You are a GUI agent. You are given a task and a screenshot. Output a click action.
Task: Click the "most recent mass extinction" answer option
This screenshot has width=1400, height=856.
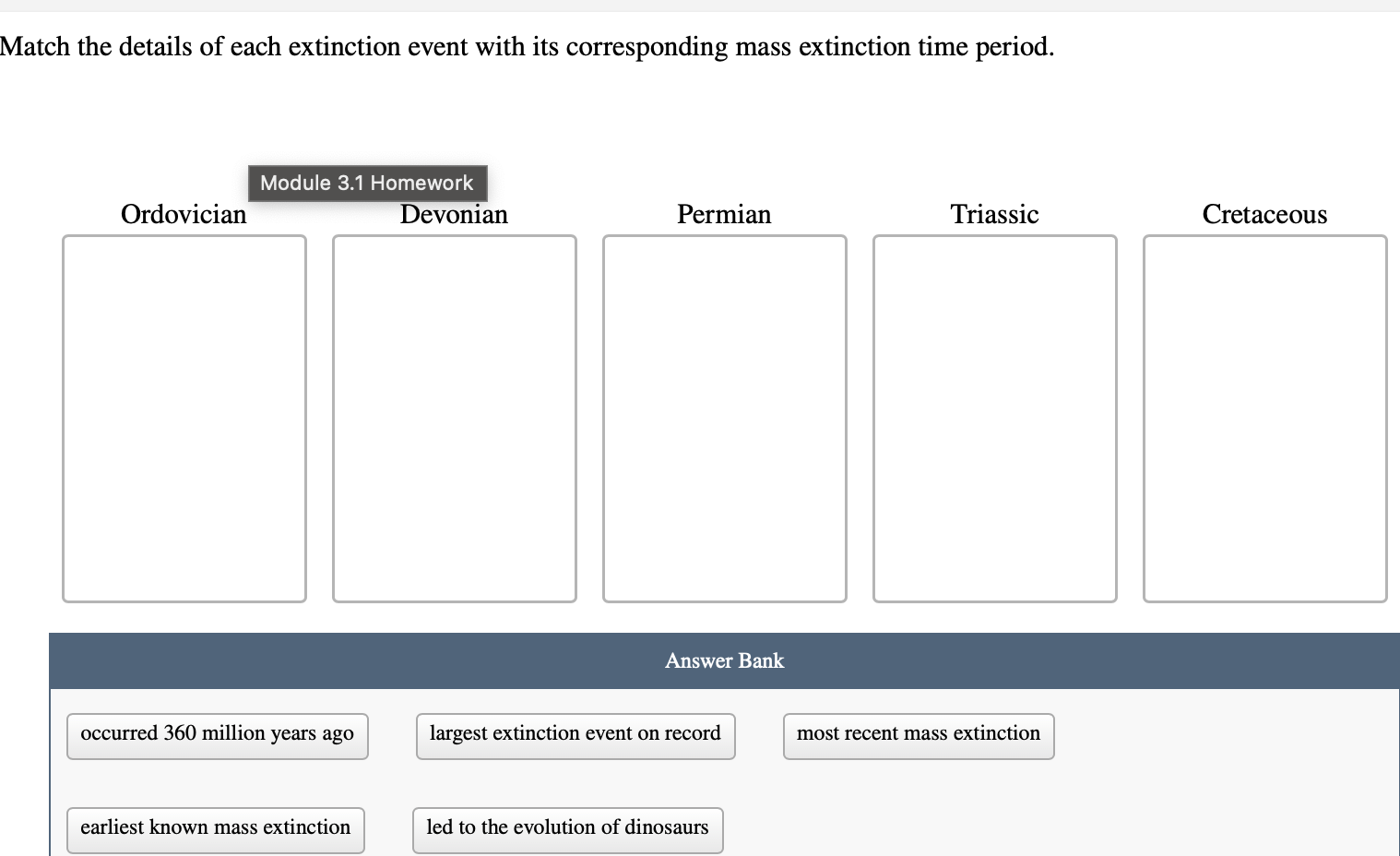[x=918, y=735]
